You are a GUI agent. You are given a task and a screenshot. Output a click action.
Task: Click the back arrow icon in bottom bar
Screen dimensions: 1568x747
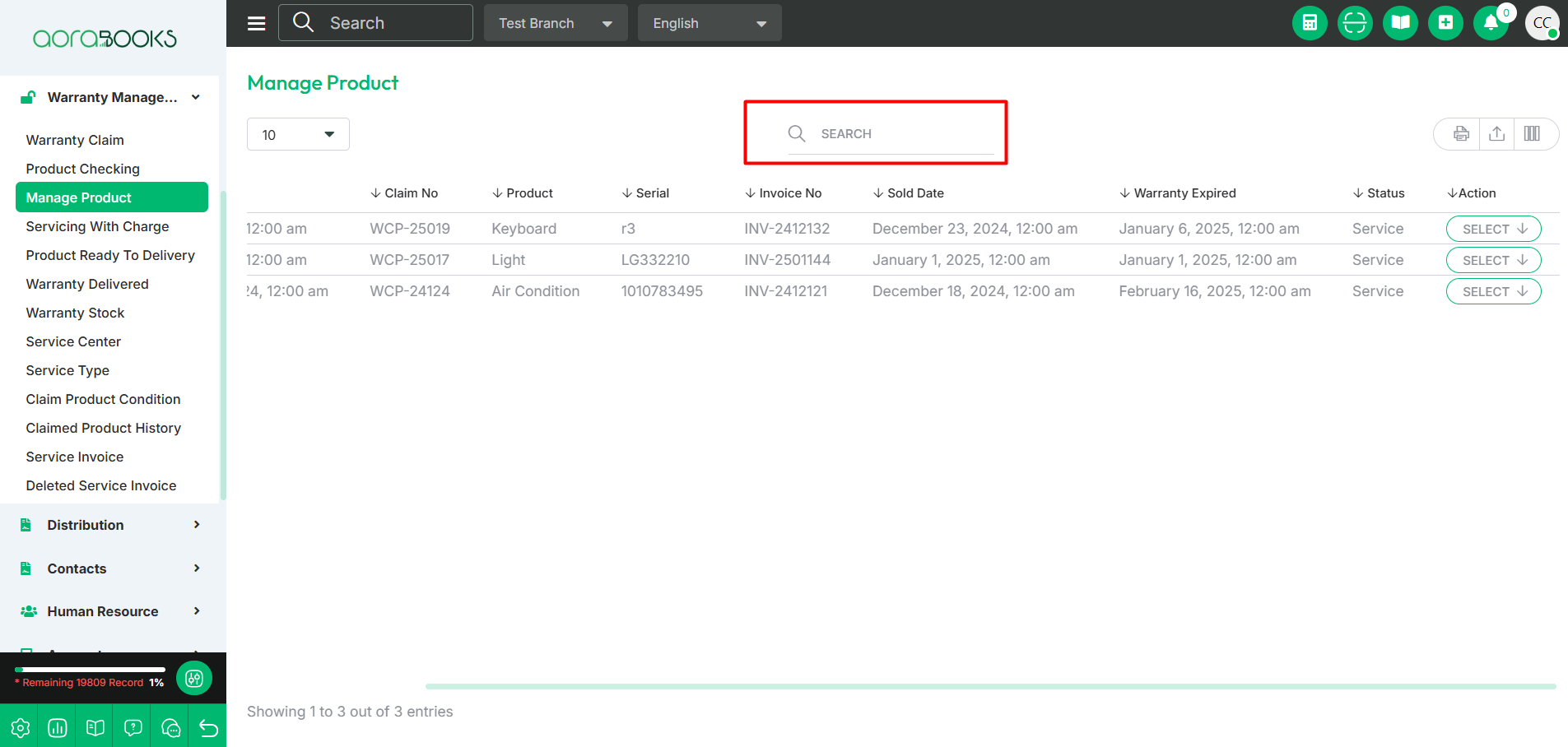point(208,728)
